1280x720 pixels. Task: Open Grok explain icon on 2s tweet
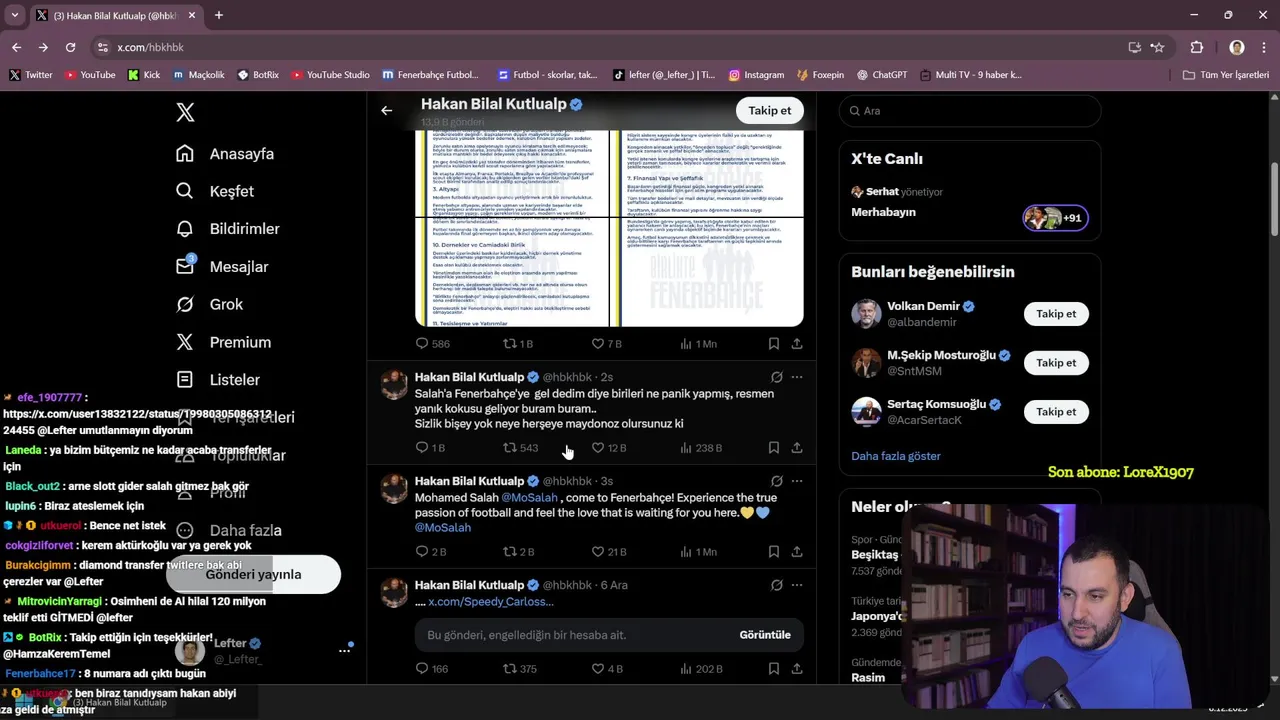(777, 377)
